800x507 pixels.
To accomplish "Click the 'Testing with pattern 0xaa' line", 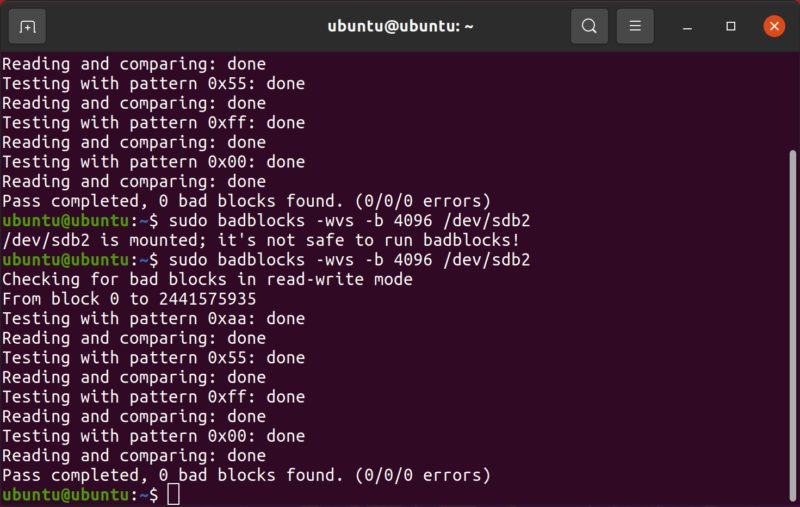I will click(x=153, y=318).
